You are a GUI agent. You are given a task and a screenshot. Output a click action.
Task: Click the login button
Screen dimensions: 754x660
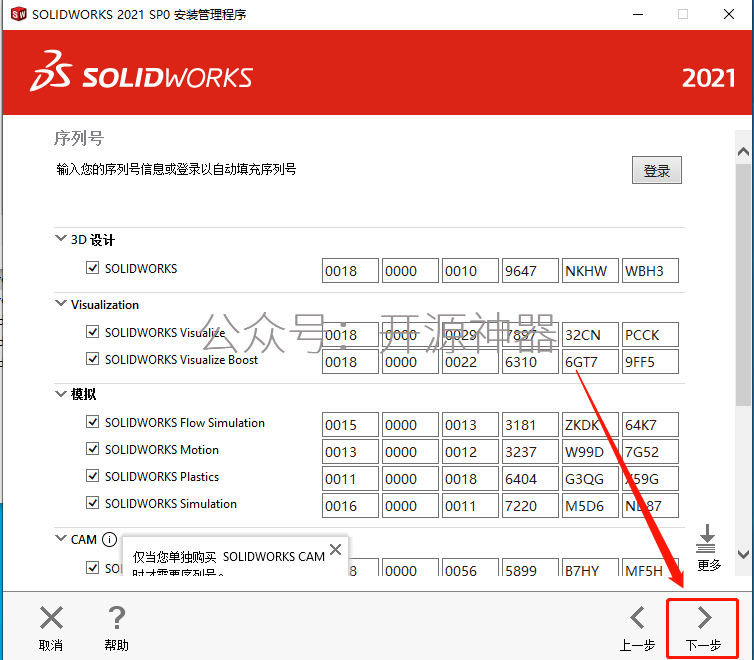pos(656,170)
